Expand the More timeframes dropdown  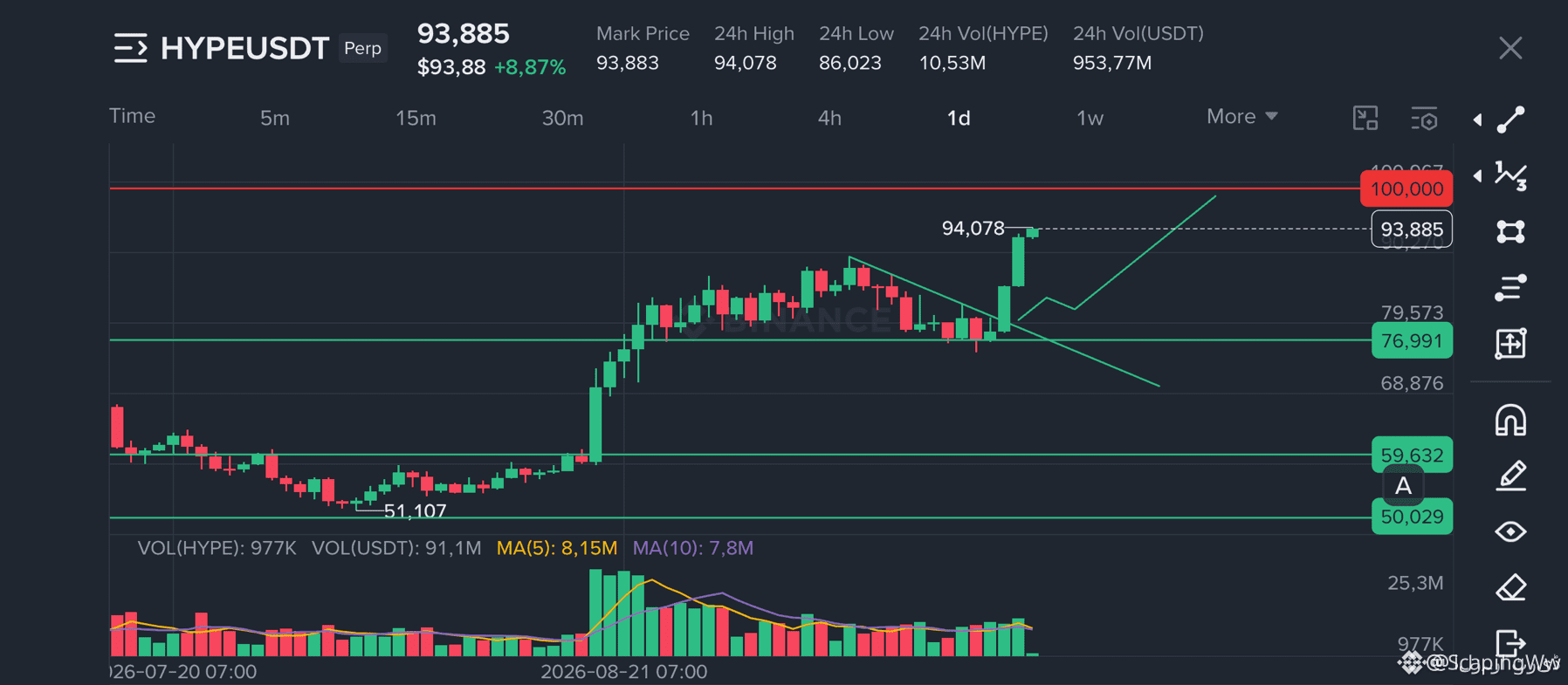coord(1241,116)
